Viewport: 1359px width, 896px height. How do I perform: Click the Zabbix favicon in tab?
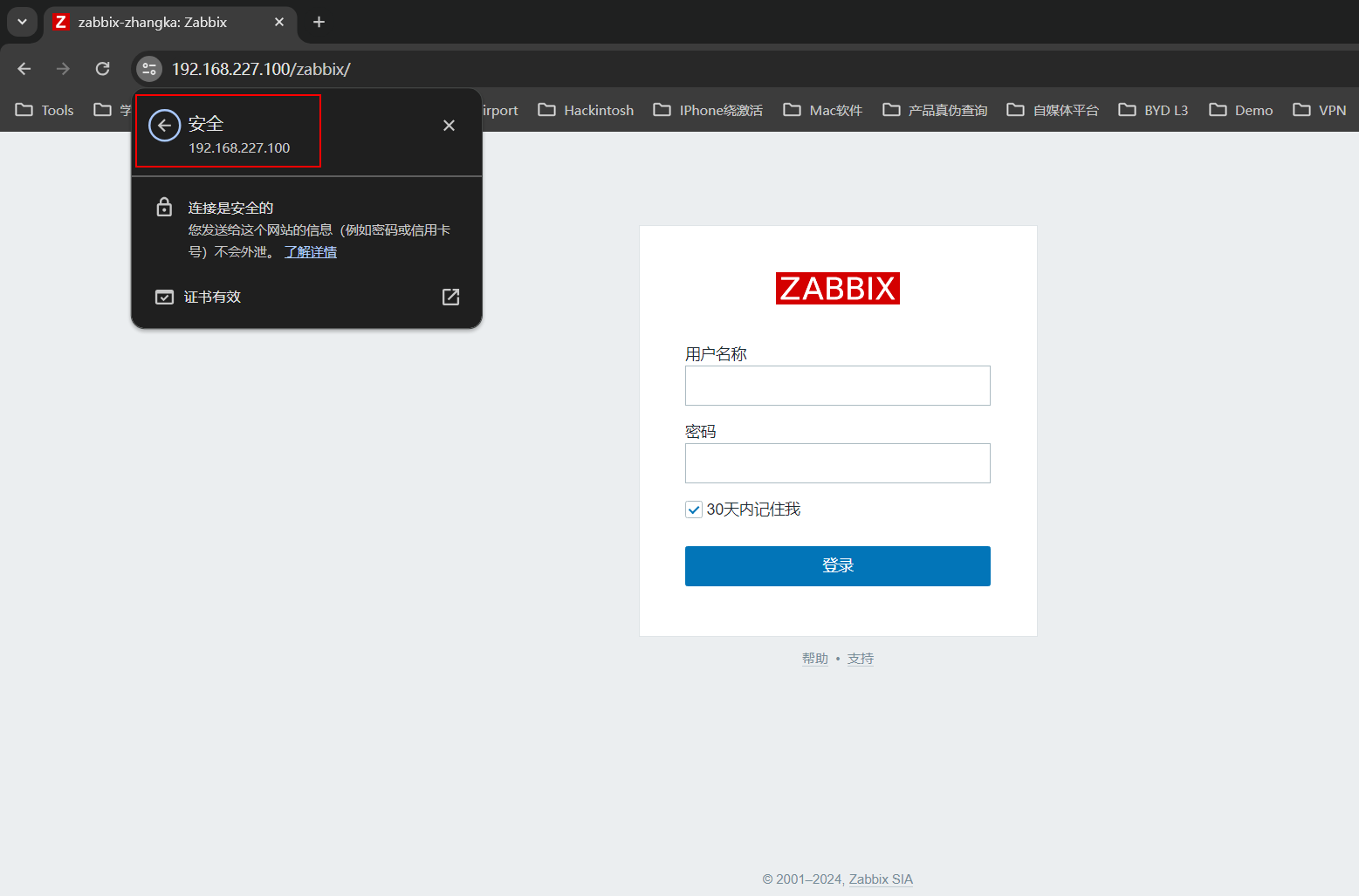point(60,22)
